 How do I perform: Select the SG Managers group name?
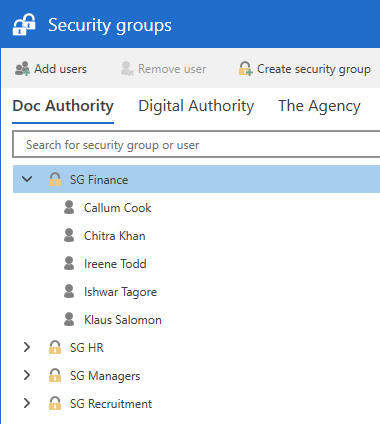click(x=105, y=376)
